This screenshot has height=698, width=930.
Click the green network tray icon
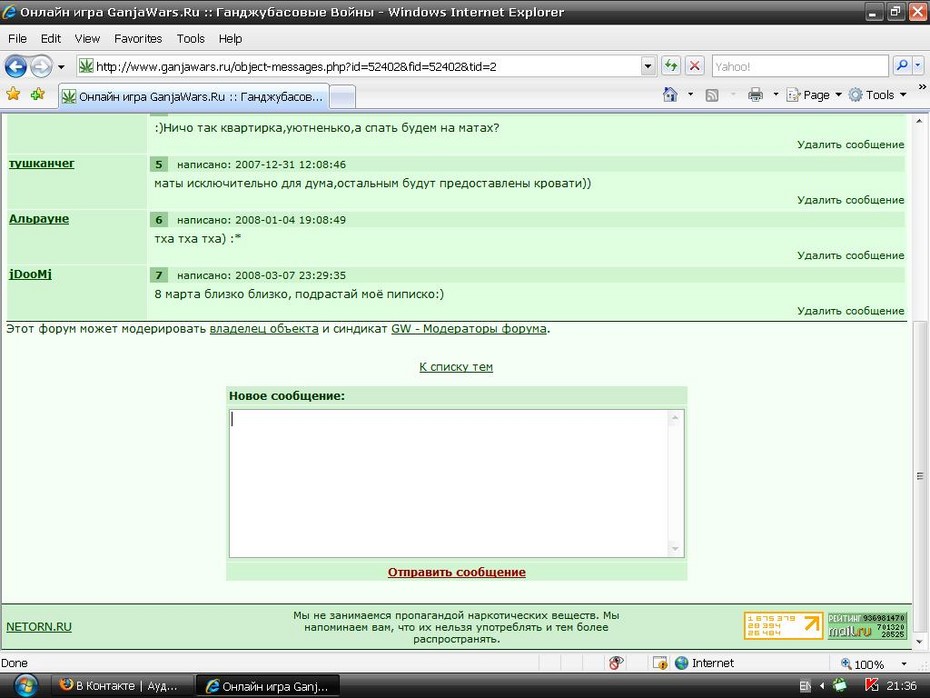click(840, 686)
